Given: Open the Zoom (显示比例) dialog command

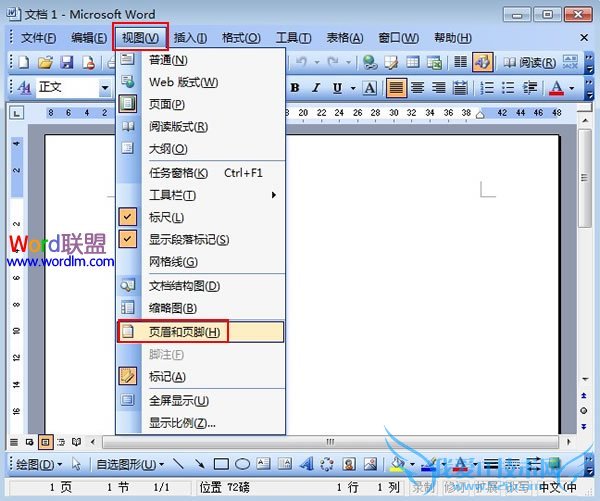Looking at the screenshot, I should (201, 423).
